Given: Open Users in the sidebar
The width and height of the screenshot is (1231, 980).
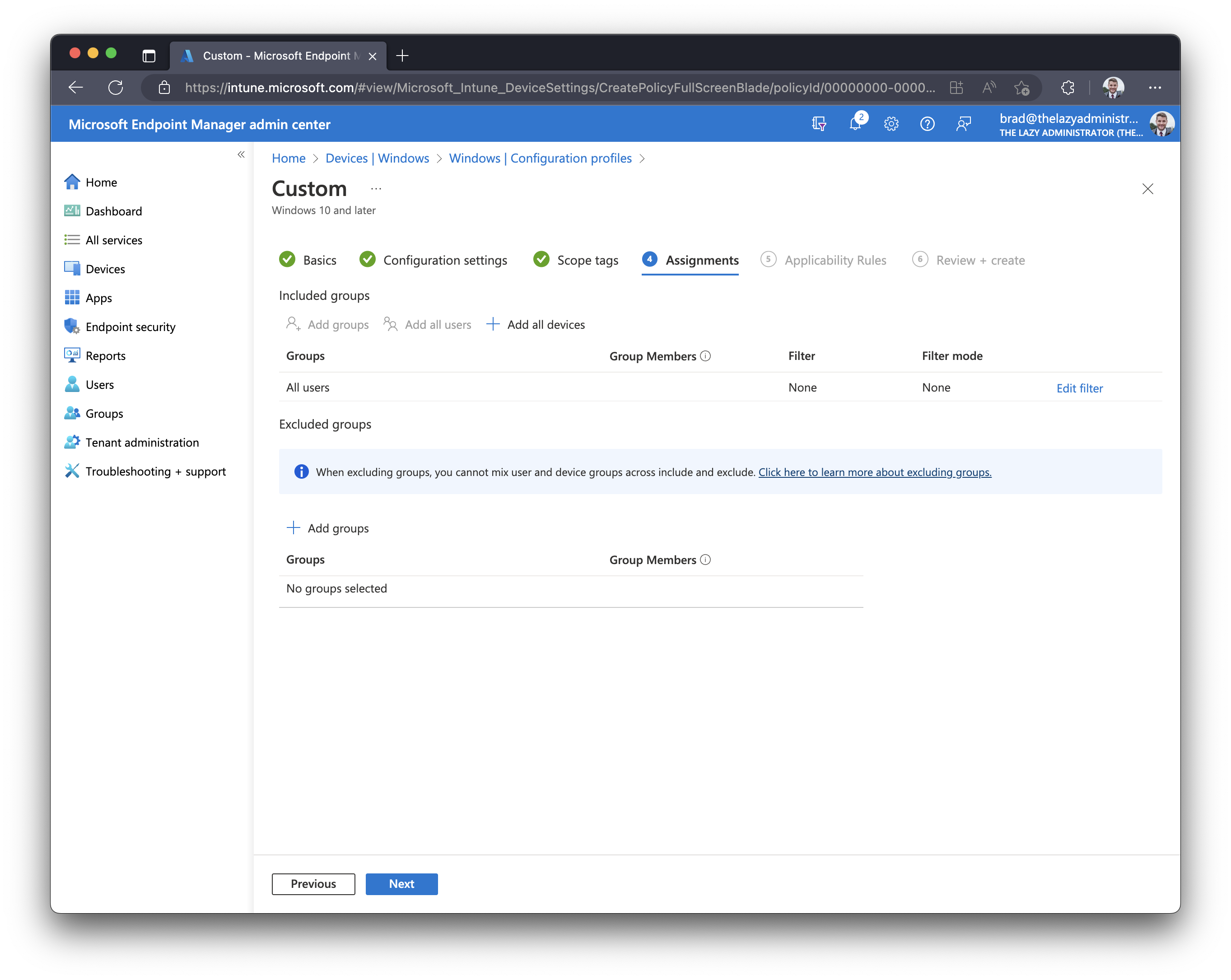Looking at the screenshot, I should 89,385.
